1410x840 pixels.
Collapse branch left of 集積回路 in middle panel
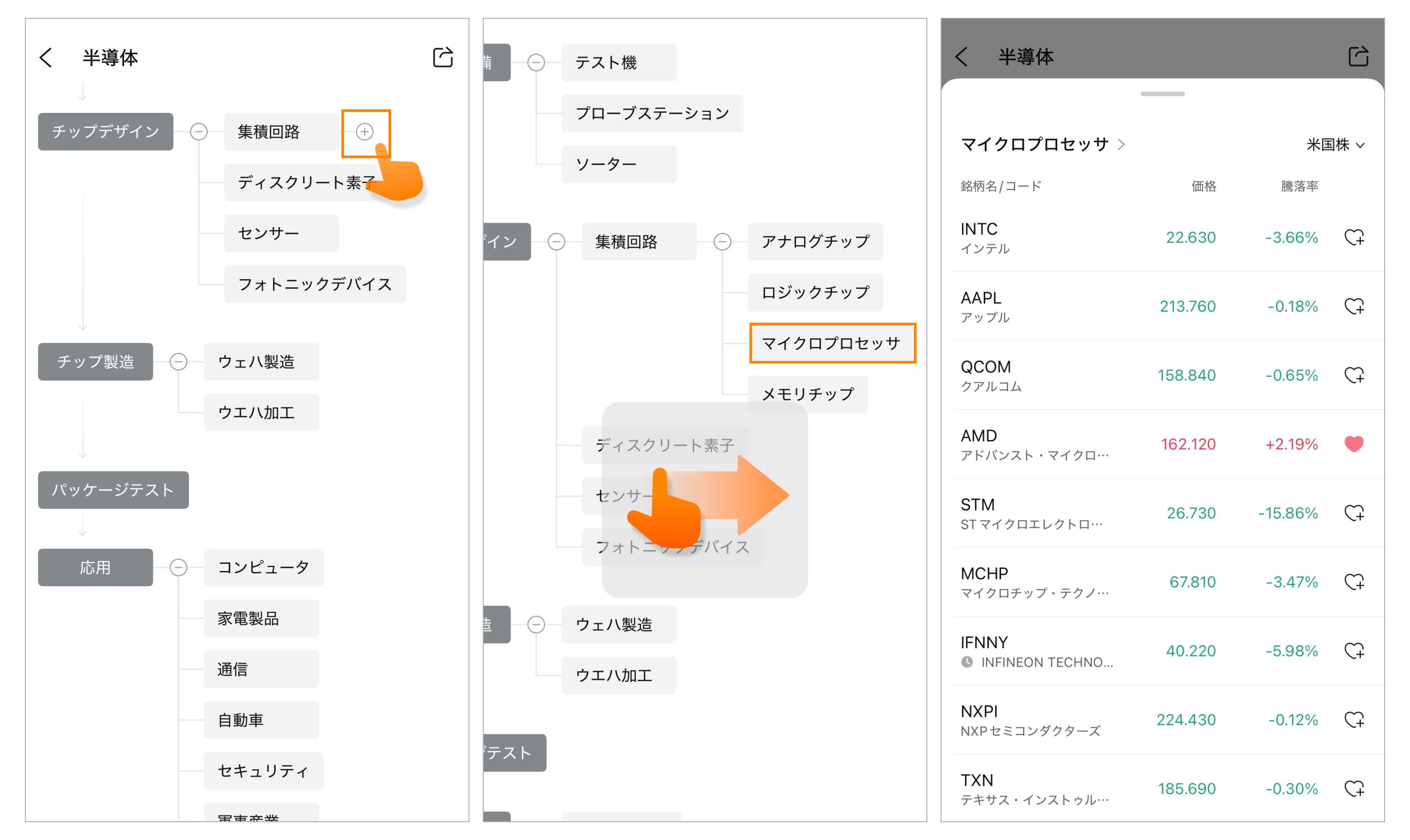pyautogui.click(x=557, y=242)
